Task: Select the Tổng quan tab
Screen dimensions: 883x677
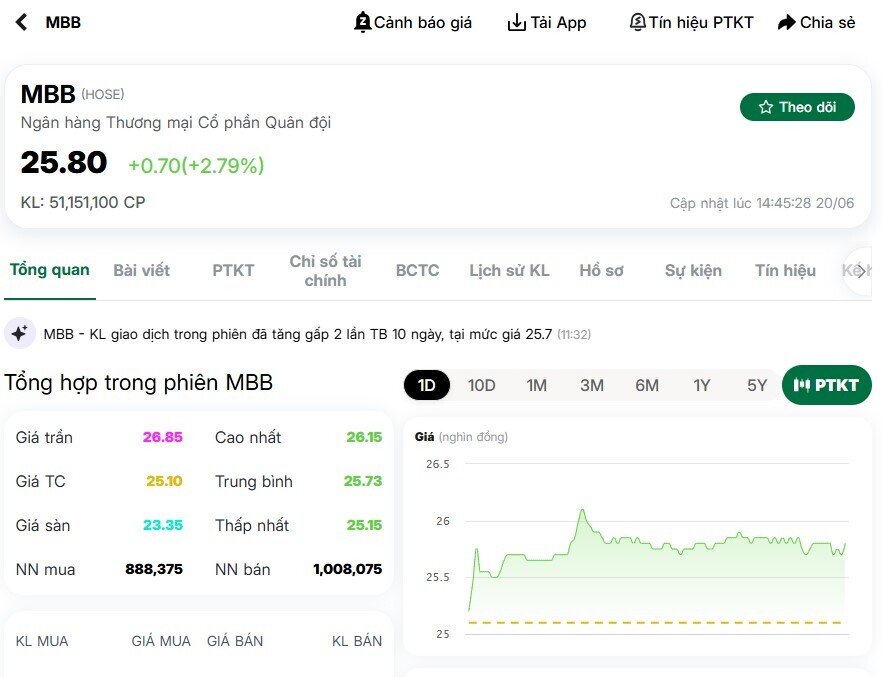Action: click(50, 270)
